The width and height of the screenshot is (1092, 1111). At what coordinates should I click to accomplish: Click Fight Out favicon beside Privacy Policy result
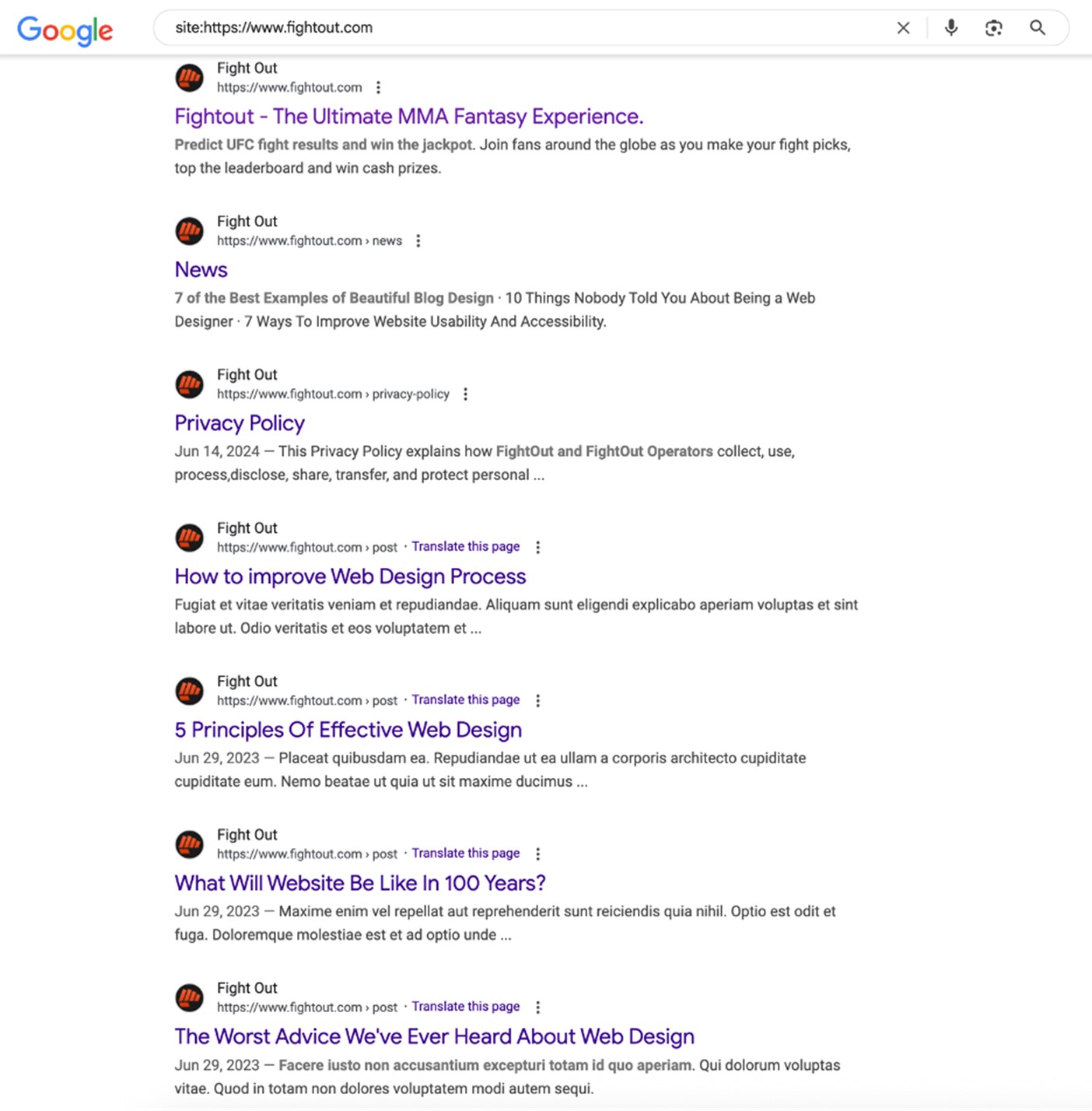[189, 384]
